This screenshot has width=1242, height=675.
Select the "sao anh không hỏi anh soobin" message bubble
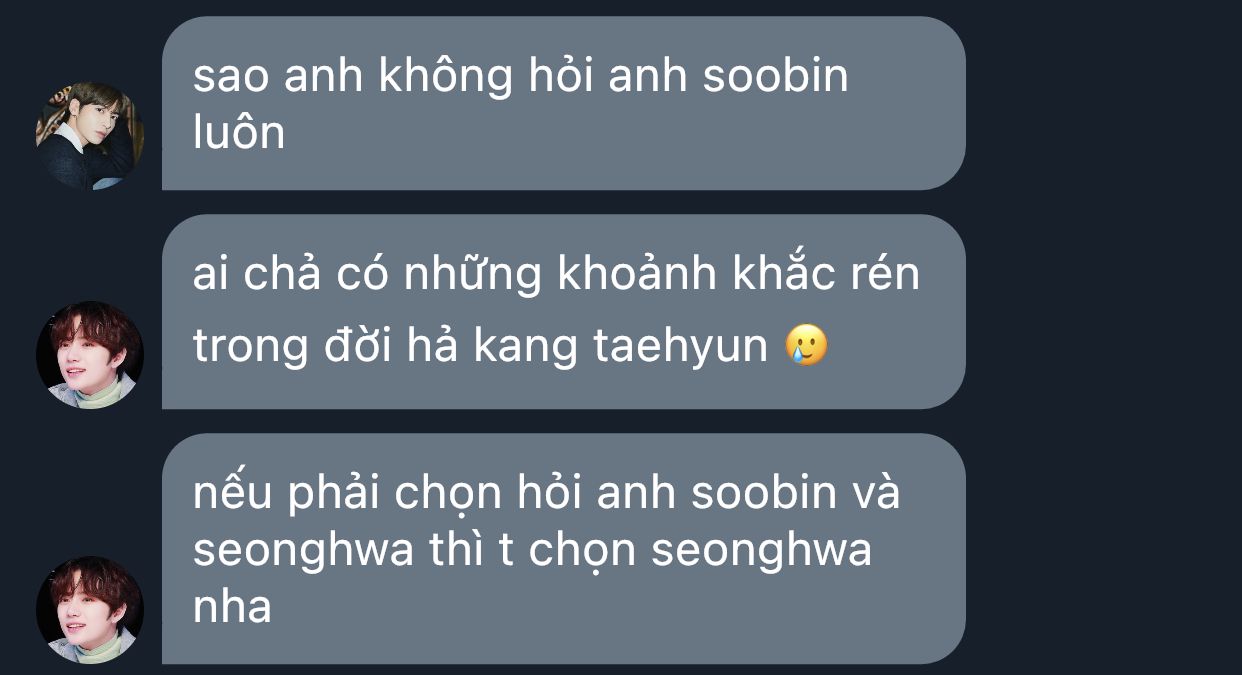563,103
